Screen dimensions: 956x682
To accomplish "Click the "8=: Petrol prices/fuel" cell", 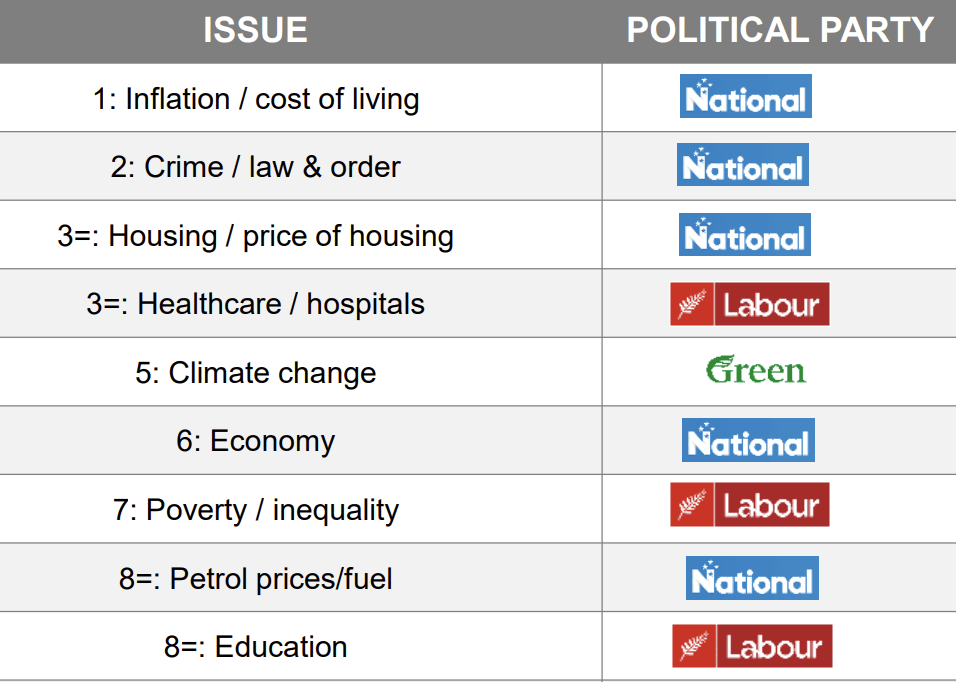I will (256, 578).
